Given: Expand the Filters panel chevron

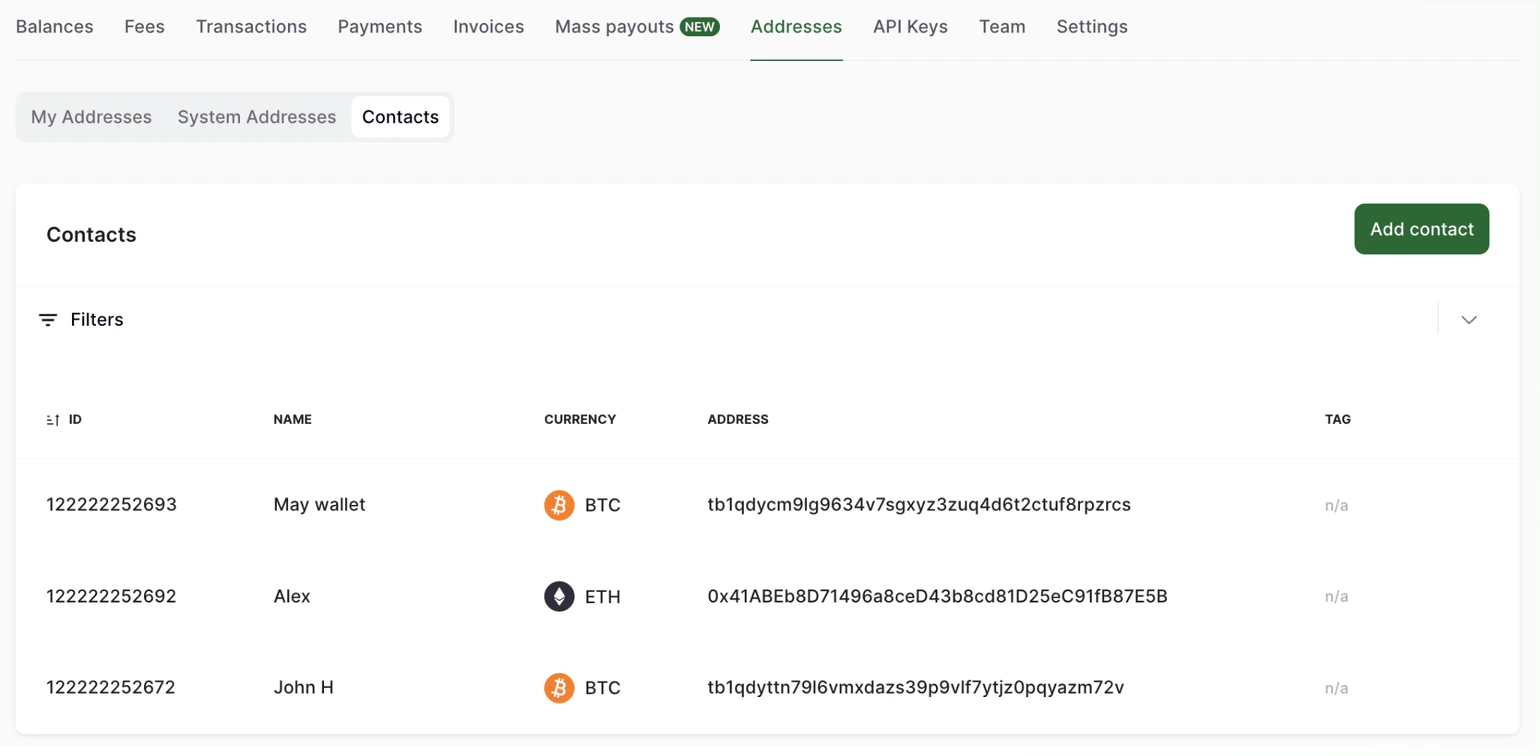Looking at the screenshot, I should tap(1469, 320).
